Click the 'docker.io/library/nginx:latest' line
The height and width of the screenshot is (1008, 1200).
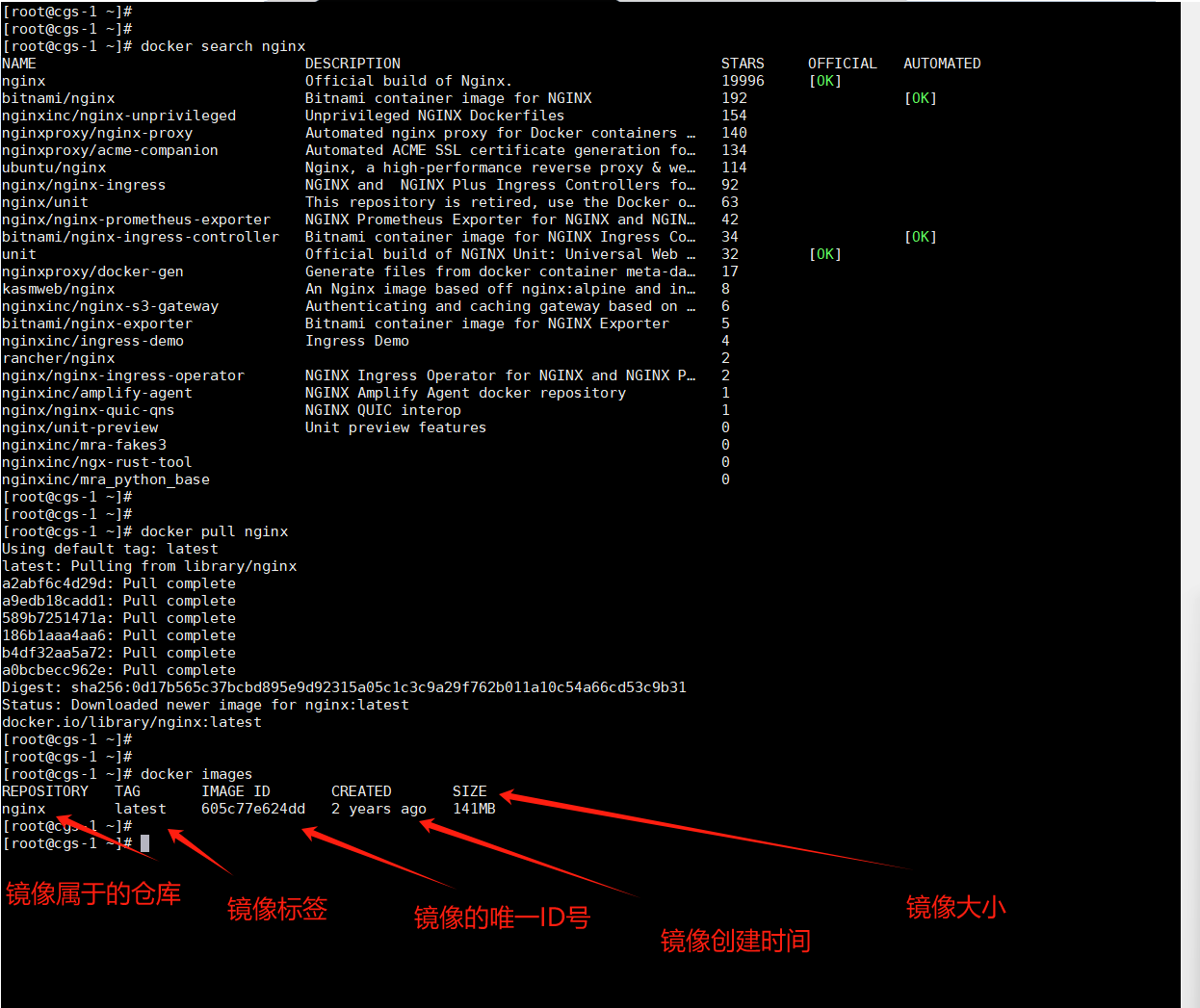[x=132, y=722]
